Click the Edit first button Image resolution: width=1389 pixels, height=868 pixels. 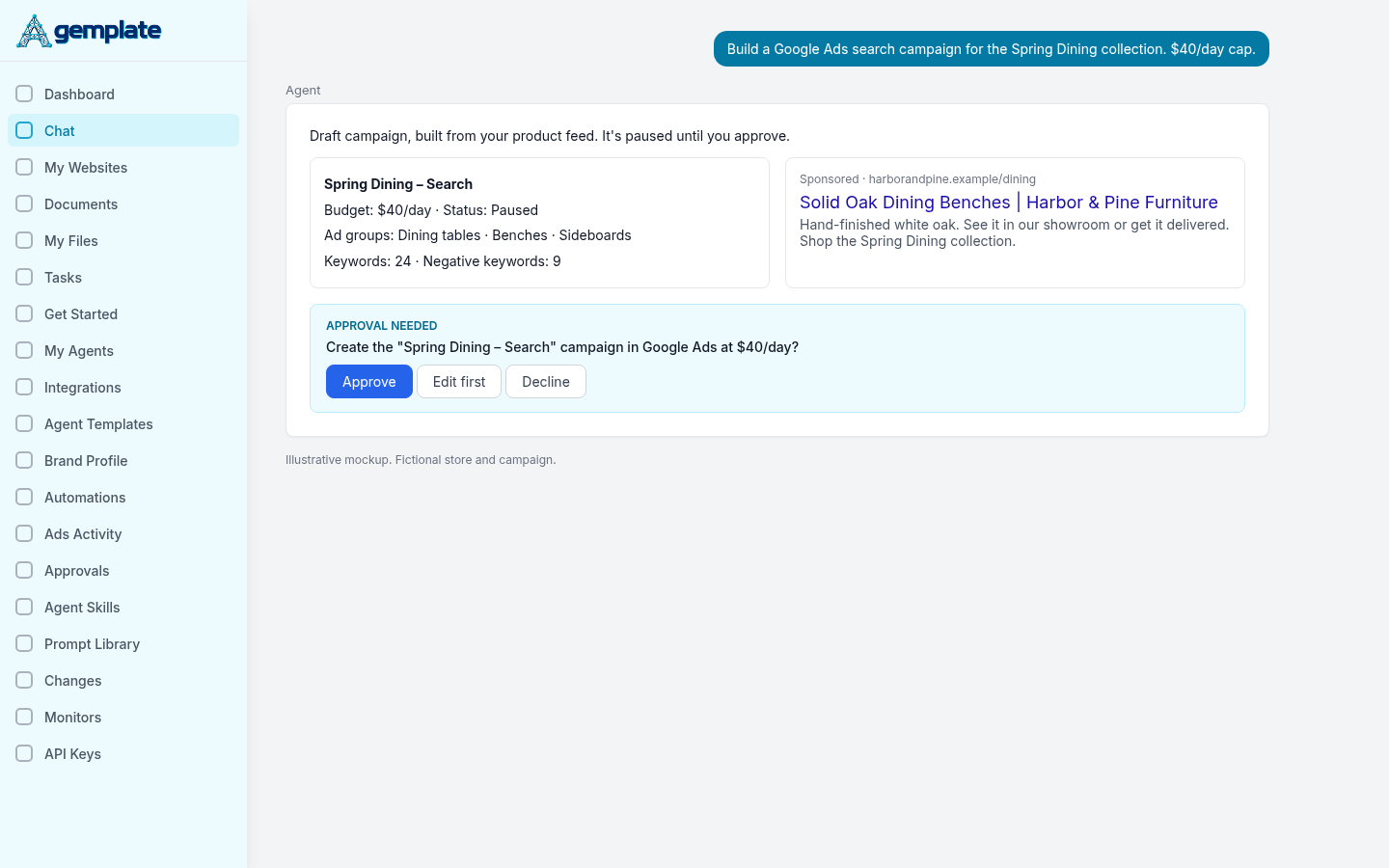coord(459,381)
